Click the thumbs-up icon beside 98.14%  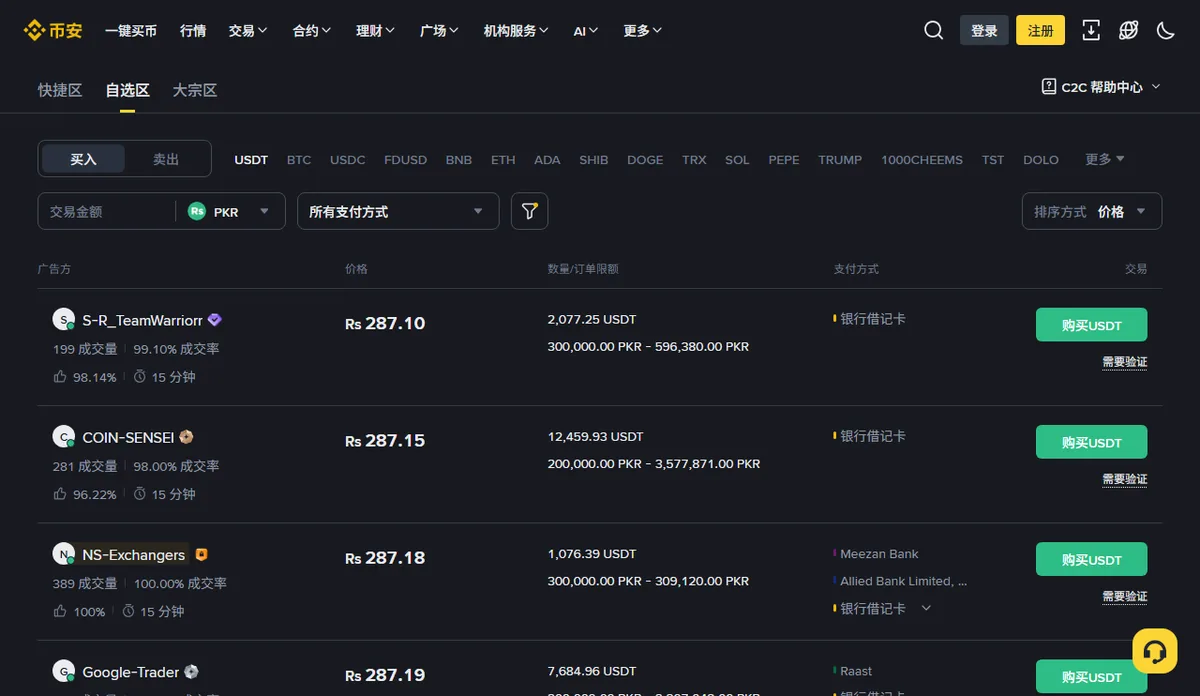(x=60, y=377)
